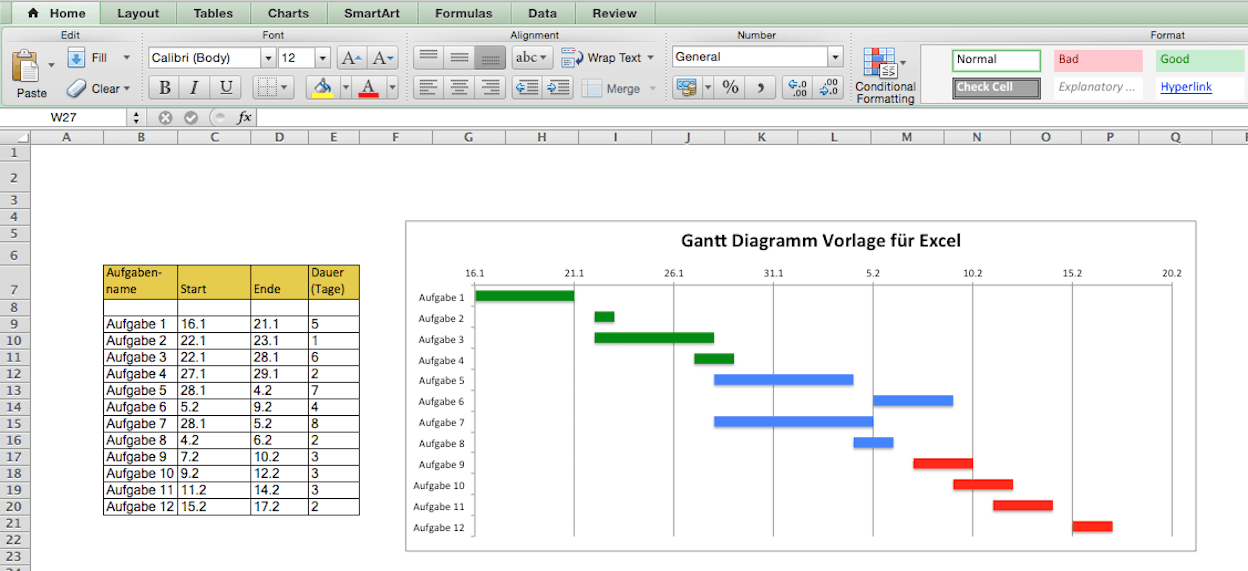Toggle Italic formatting
1248x571 pixels.
(194, 88)
